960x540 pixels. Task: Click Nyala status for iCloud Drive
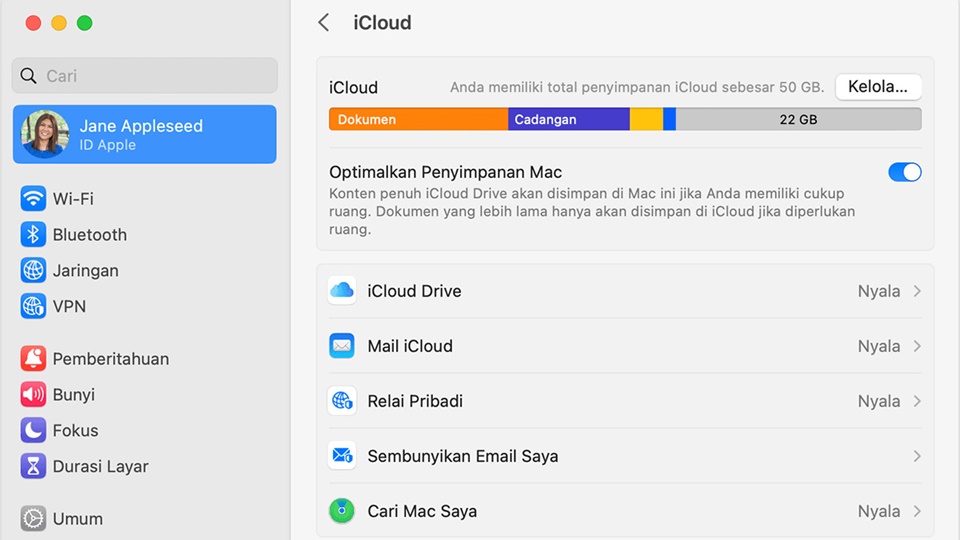coord(879,291)
